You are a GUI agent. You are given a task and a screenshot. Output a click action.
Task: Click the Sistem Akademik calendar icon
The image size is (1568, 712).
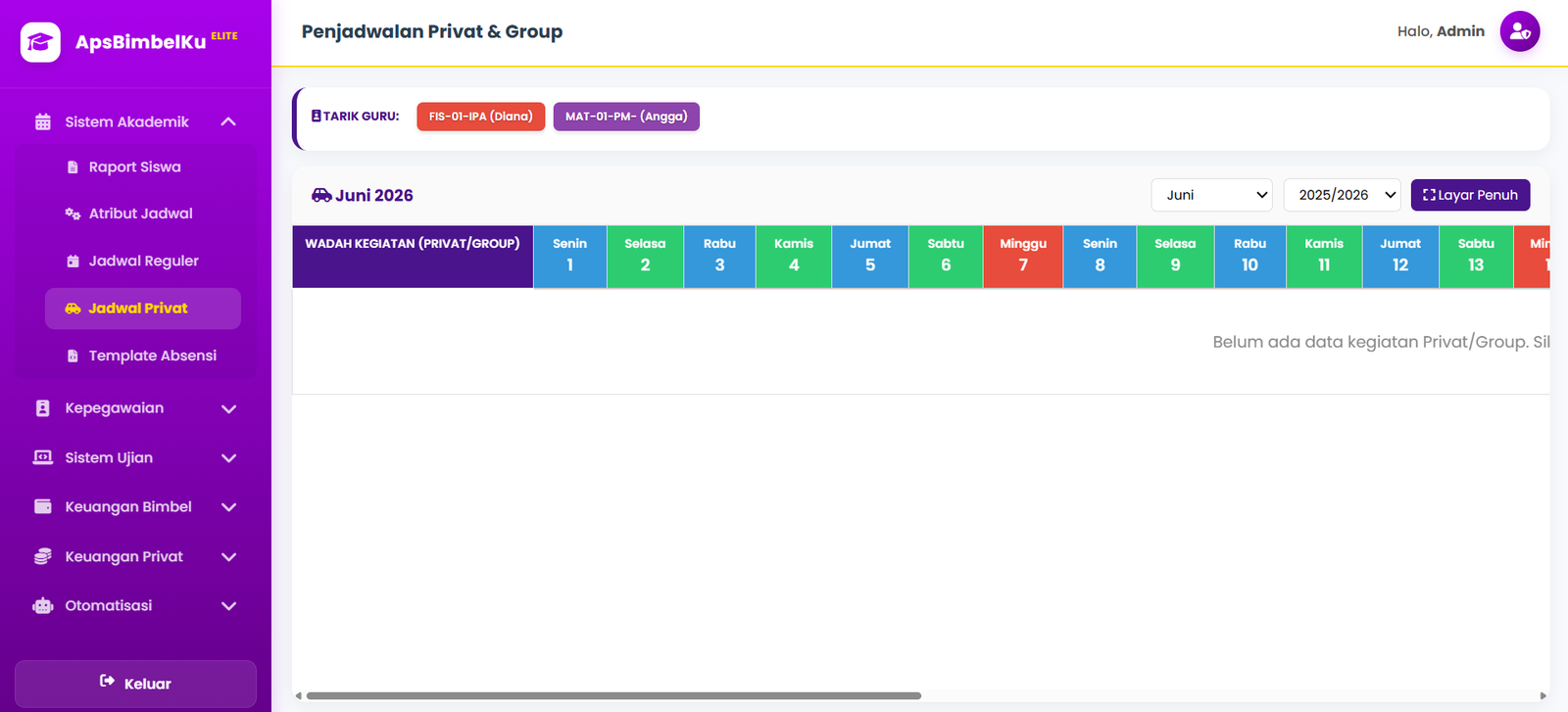43,122
